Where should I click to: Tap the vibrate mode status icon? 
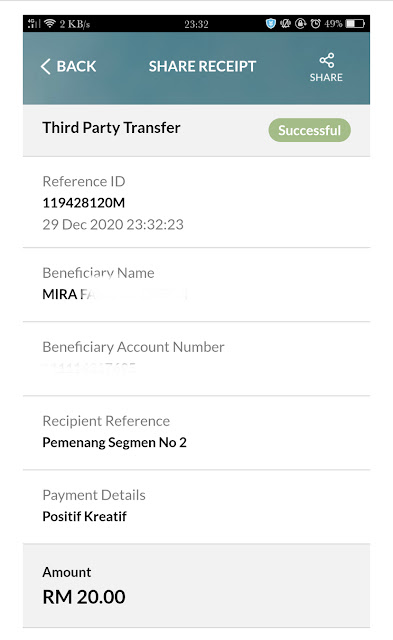tap(285, 24)
